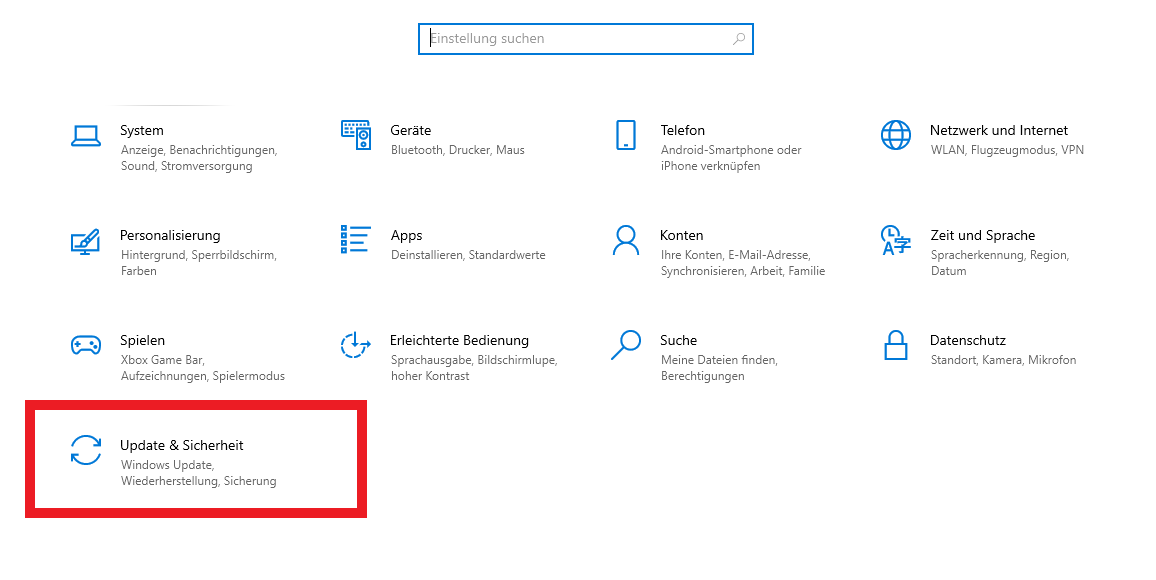The image size is (1156, 580).
Task: Click text 'Windows Update, Wiederherstellung, Sicherung'
Action: pyautogui.click(x=199, y=473)
